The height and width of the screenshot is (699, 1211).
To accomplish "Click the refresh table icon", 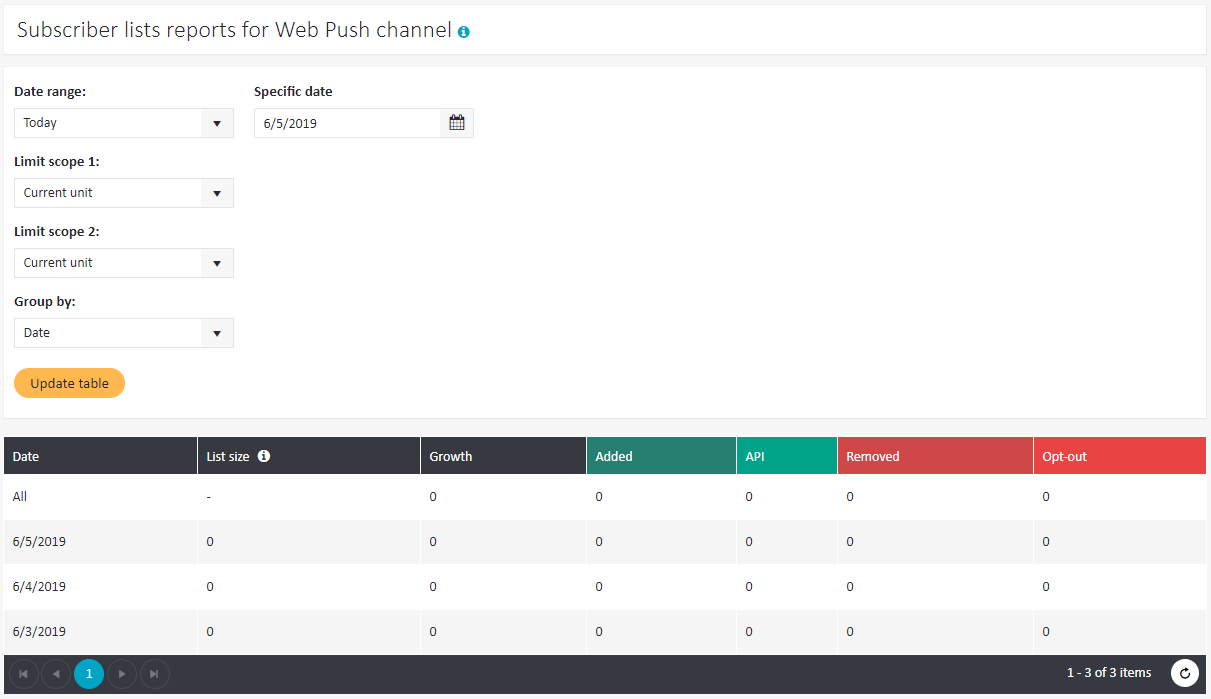I will click(1185, 674).
